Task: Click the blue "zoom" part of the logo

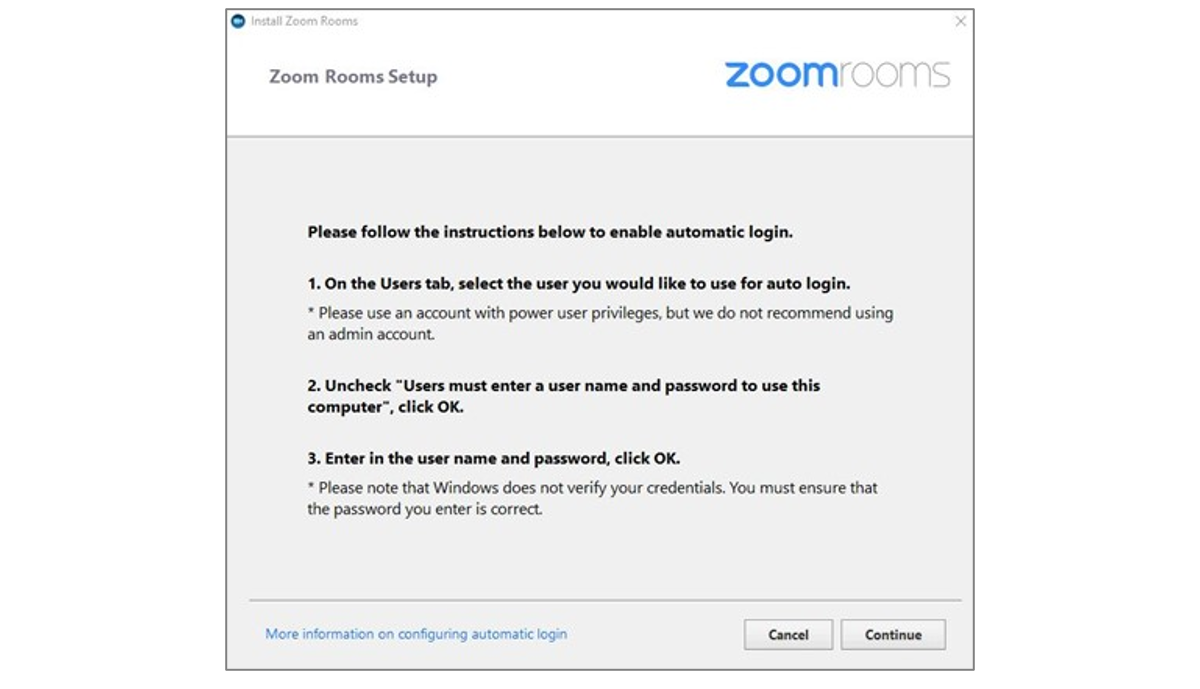Action: pyautogui.click(x=781, y=74)
